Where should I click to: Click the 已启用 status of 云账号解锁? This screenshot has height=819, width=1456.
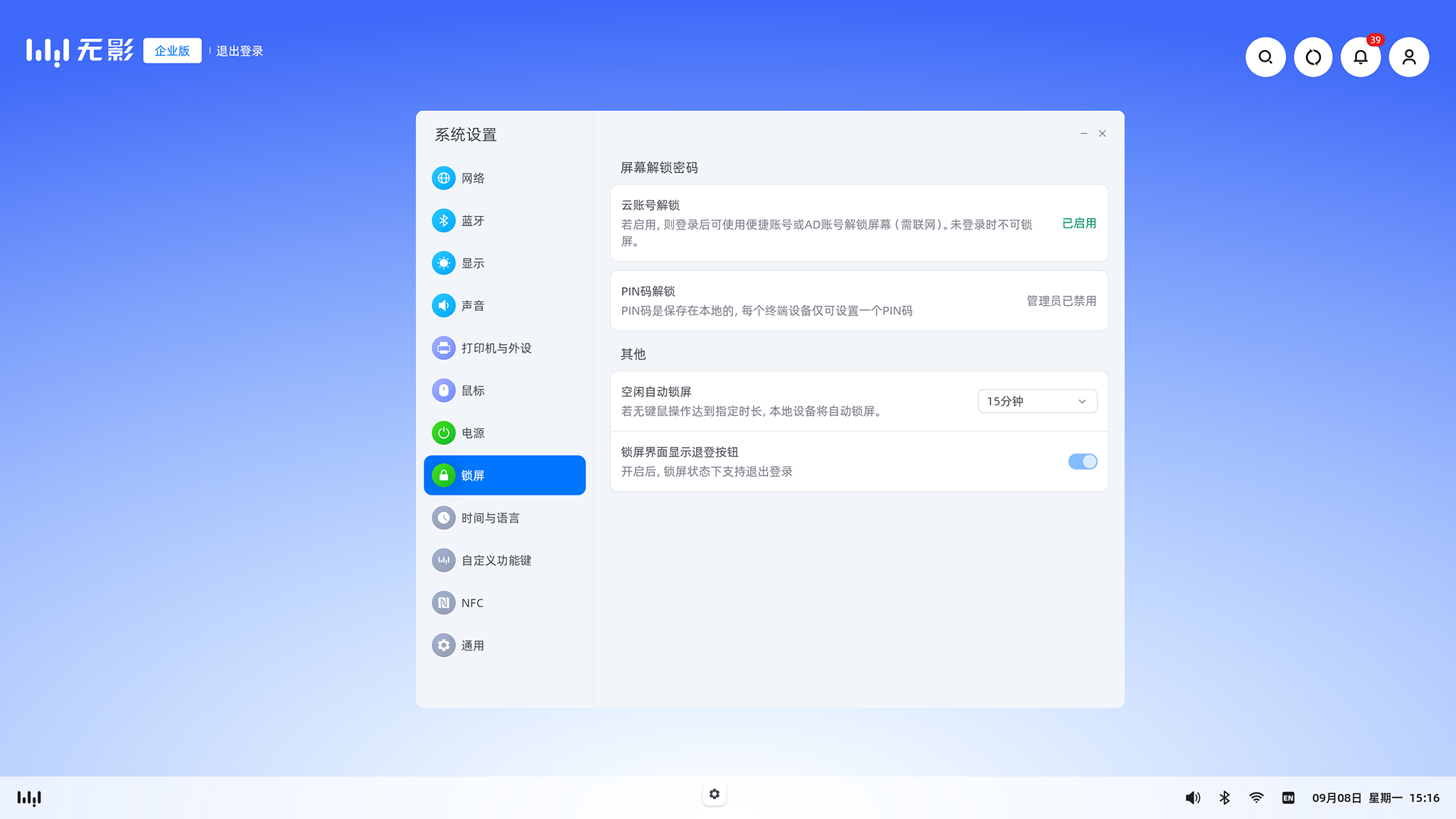[1078, 223]
